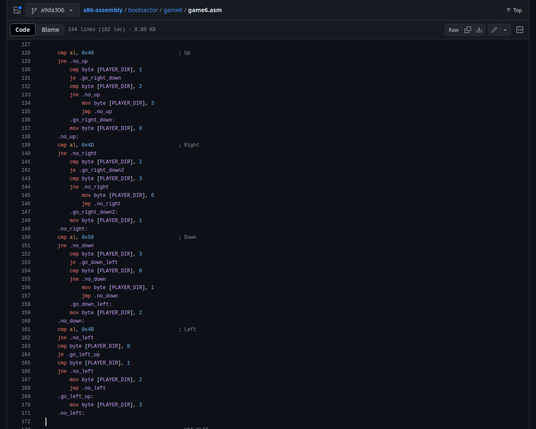Switch to the Code tab
This screenshot has width=536, height=429.
tap(23, 30)
